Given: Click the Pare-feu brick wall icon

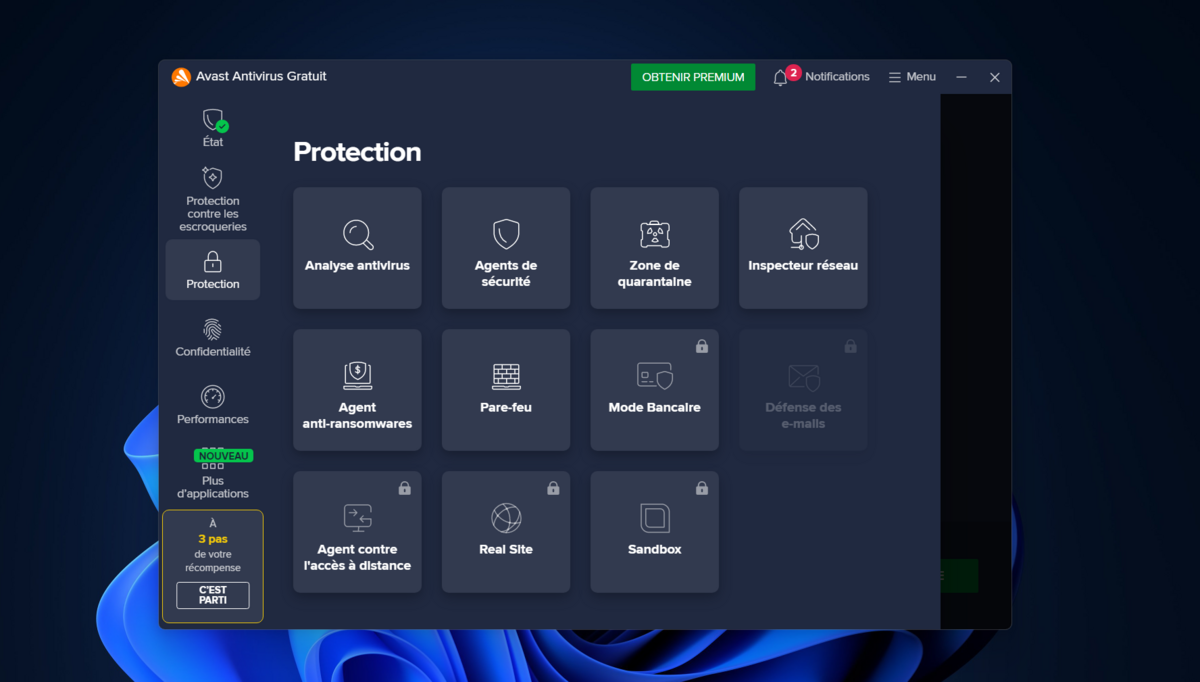Looking at the screenshot, I should click(x=506, y=376).
